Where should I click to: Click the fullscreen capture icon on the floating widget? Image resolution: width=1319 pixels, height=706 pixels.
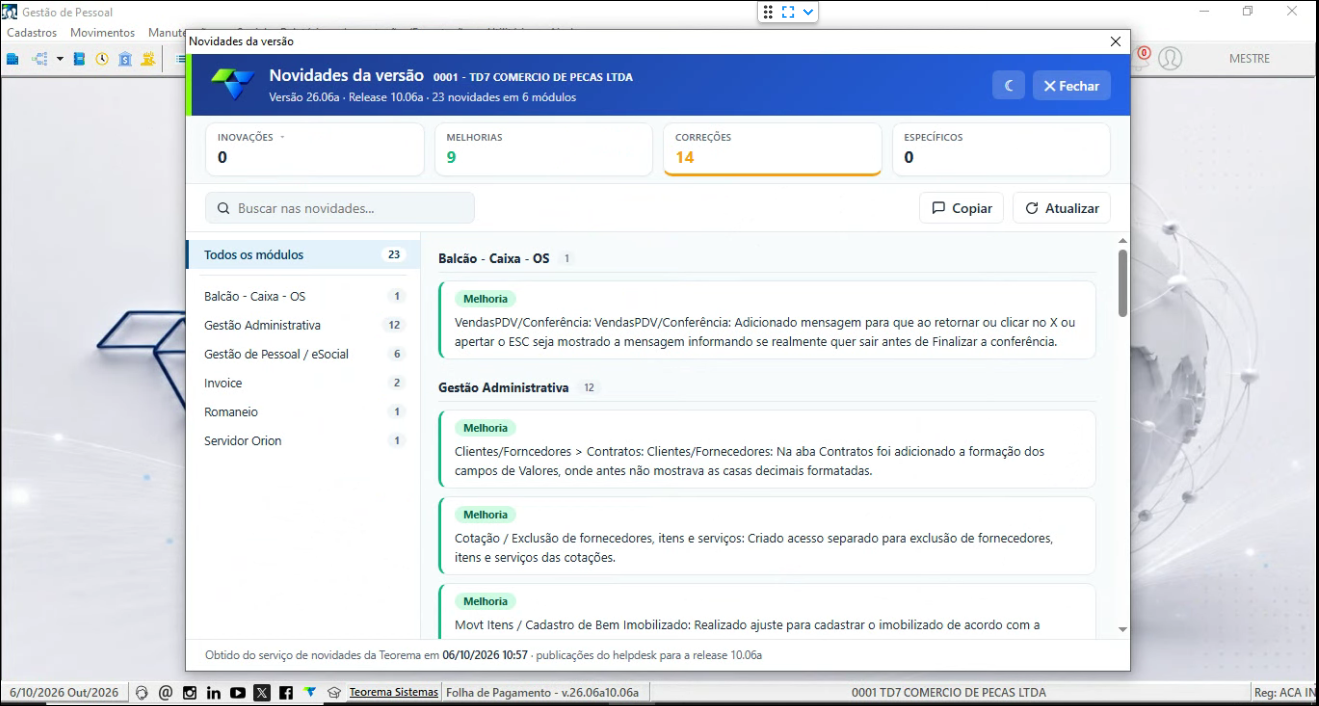coord(788,12)
